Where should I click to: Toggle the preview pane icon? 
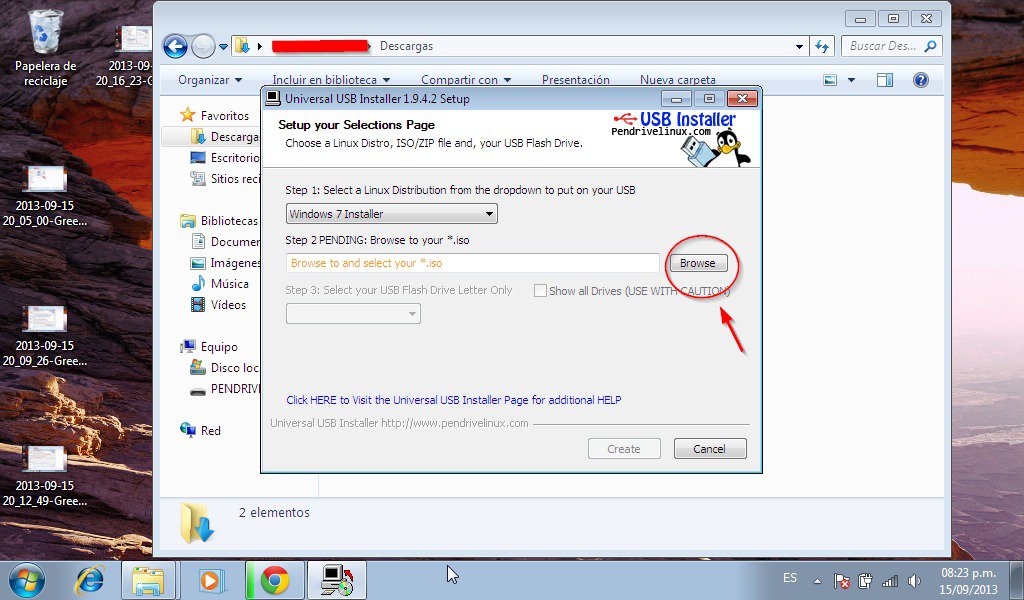(884, 80)
